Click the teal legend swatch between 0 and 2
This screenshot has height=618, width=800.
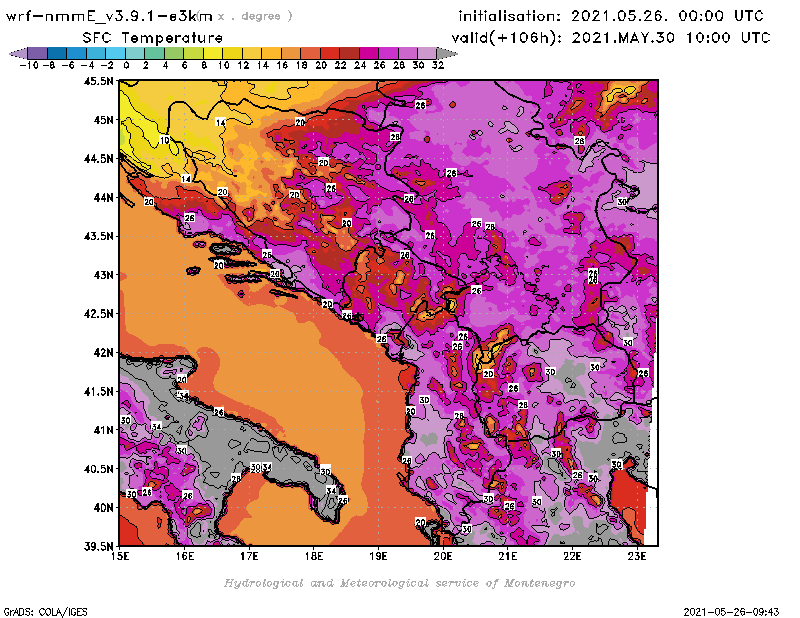[135, 53]
